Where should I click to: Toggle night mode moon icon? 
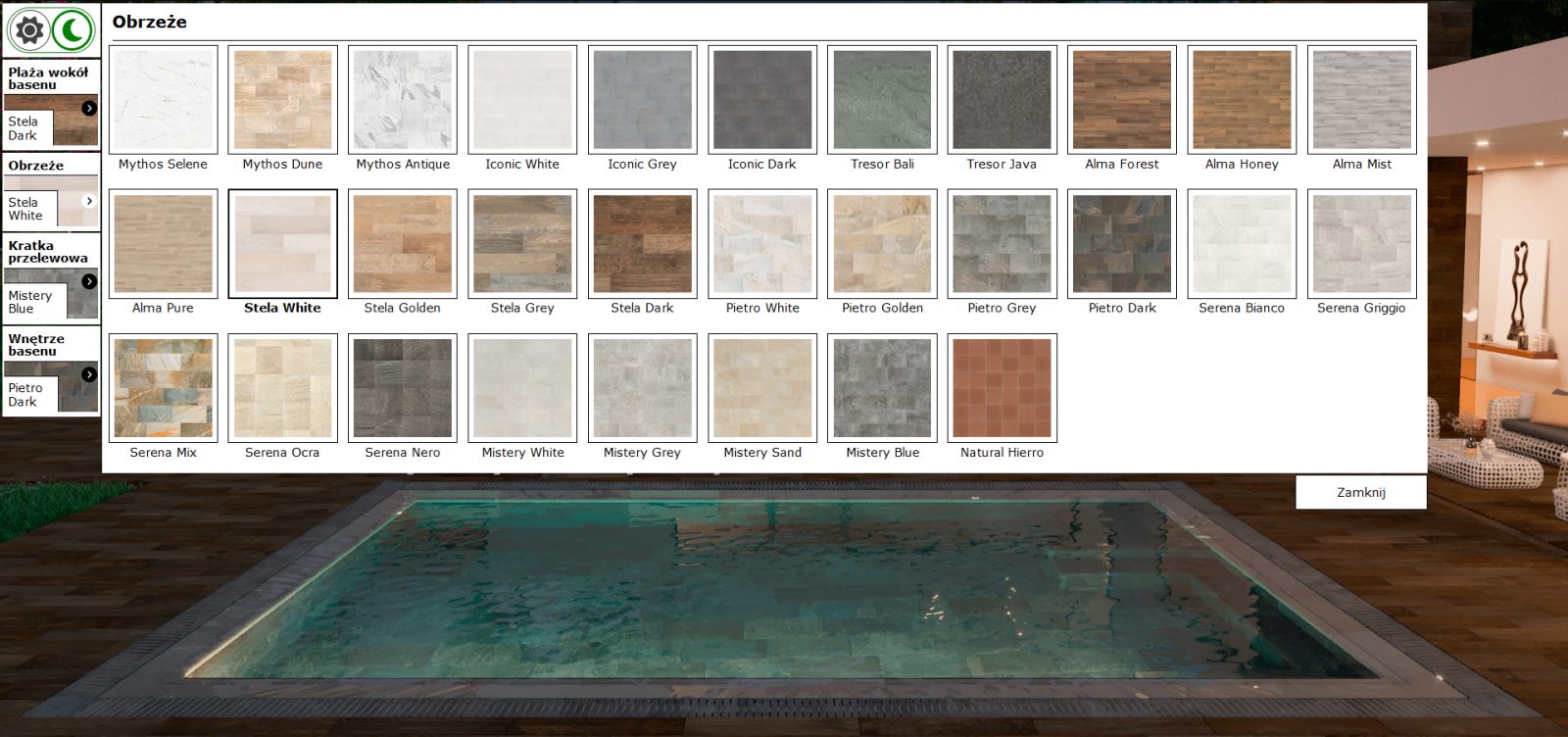[x=73, y=30]
